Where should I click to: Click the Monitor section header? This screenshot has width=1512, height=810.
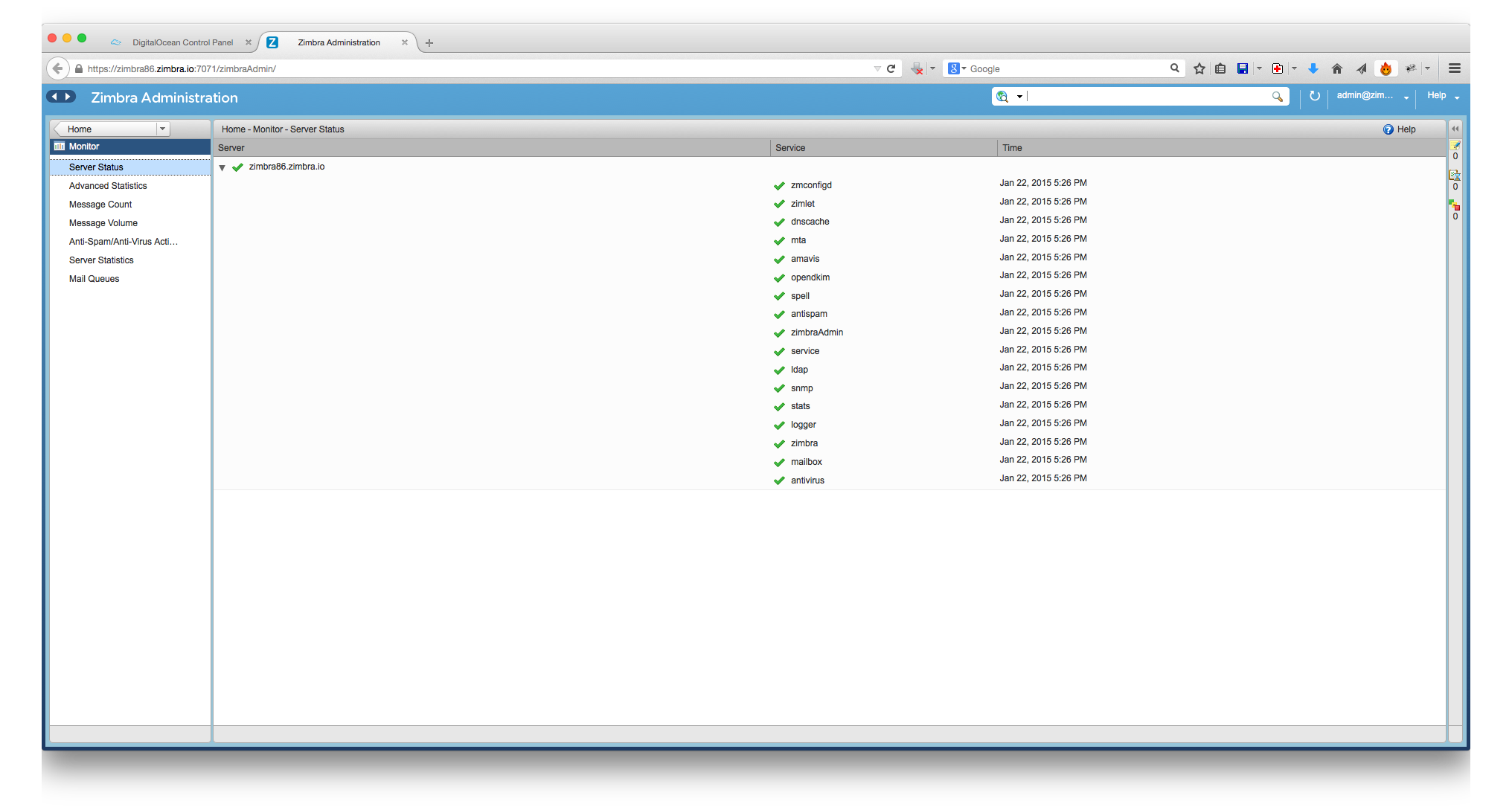(130, 147)
